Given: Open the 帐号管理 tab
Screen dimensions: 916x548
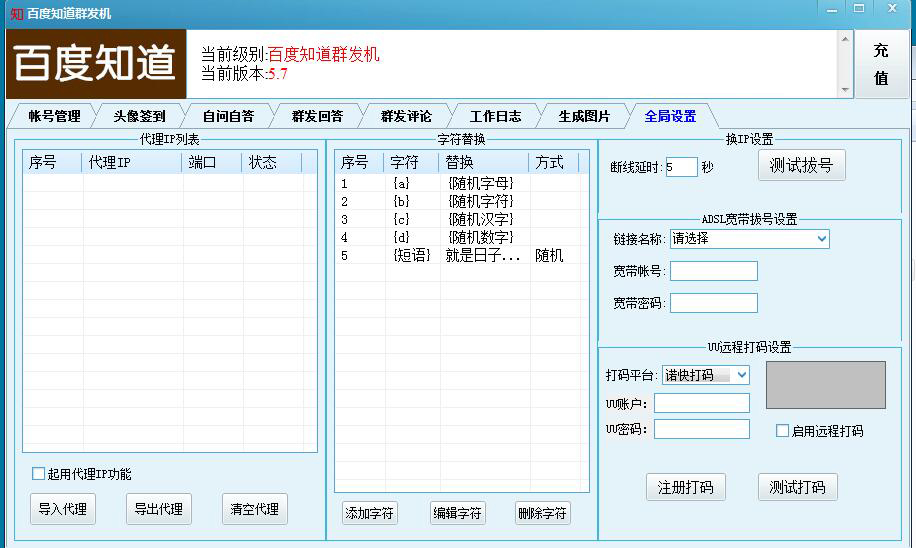Looking at the screenshot, I should click(54, 116).
